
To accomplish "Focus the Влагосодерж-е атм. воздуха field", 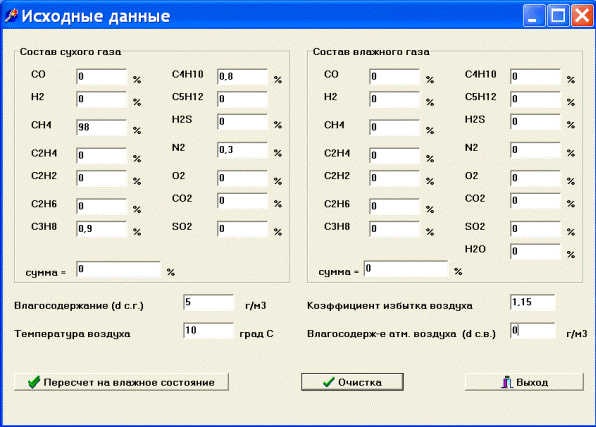I will pyautogui.click(x=533, y=331).
